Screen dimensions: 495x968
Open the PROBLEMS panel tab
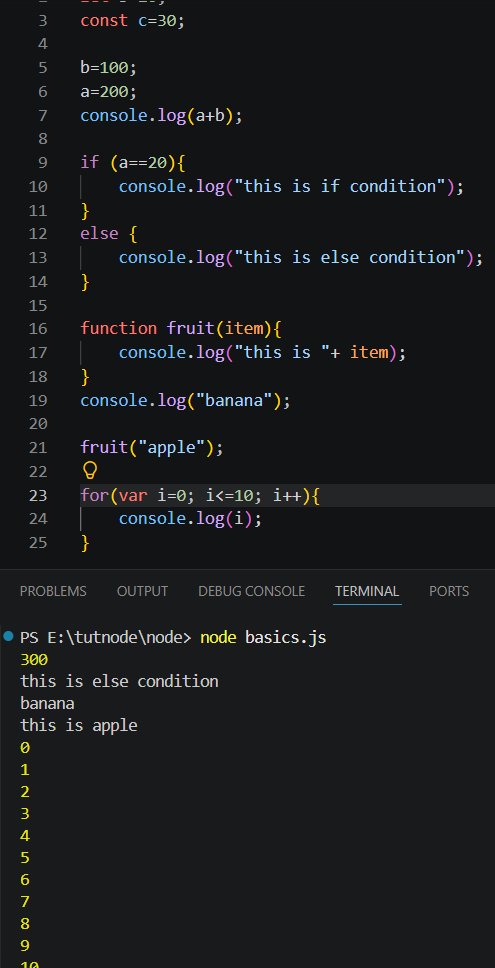53,591
